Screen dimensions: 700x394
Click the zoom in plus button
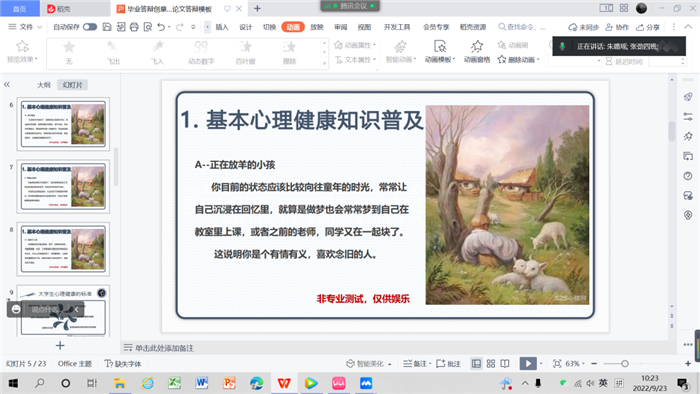tap(688, 364)
